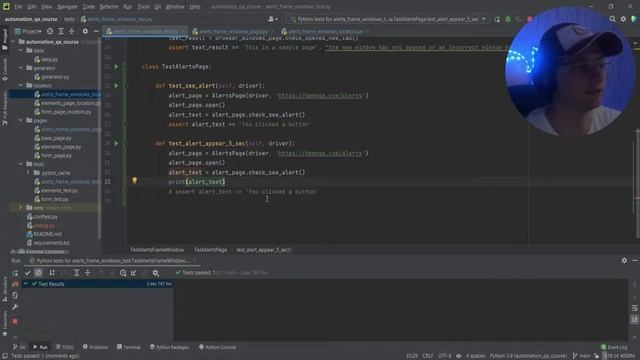Run test_alert_appear_5_sec from gutter arrow
Image resolution: width=640 pixels, height=360 pixels.
point(116,143)
